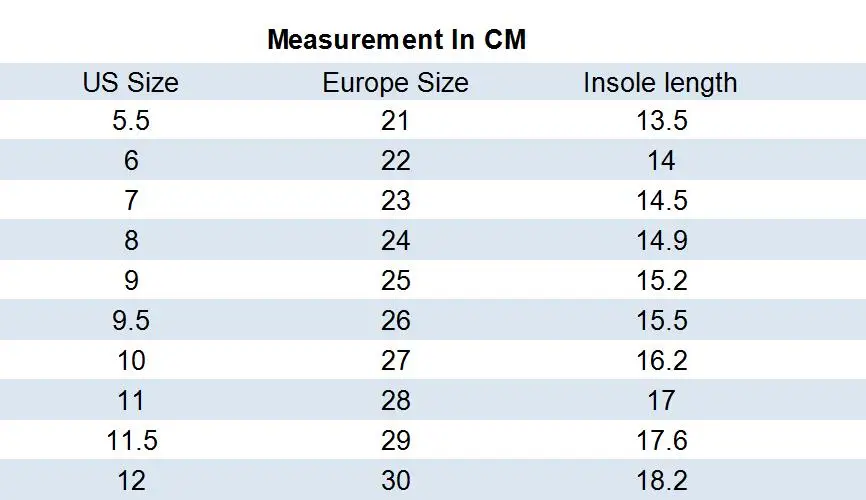The width and height of the screenshot is (866, 500).
Task: Select insole length cell 16.2
Action: [x=661, y=361]
